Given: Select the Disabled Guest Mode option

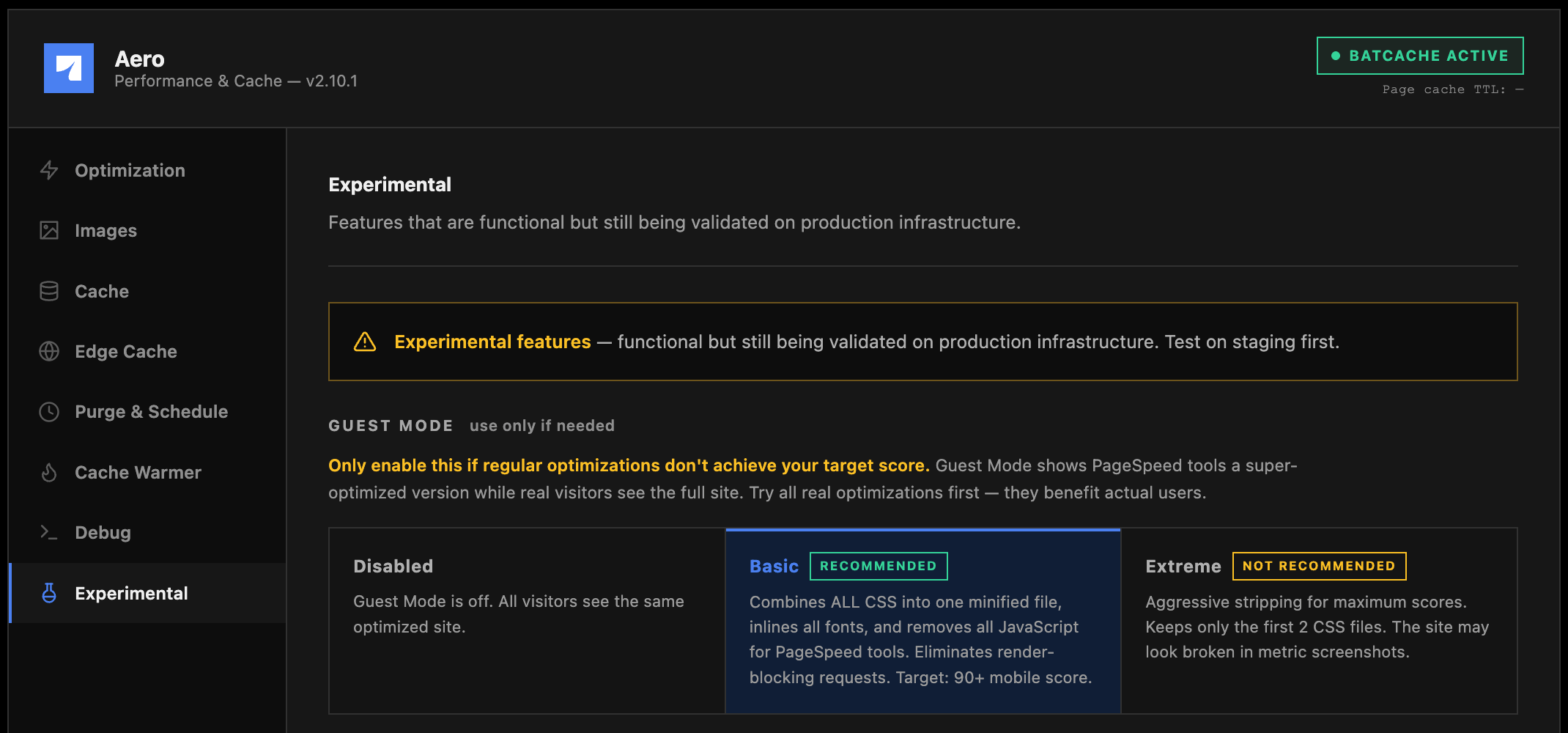Looking at the screenshot, I should pyautogui.click(x=527, y=620).
